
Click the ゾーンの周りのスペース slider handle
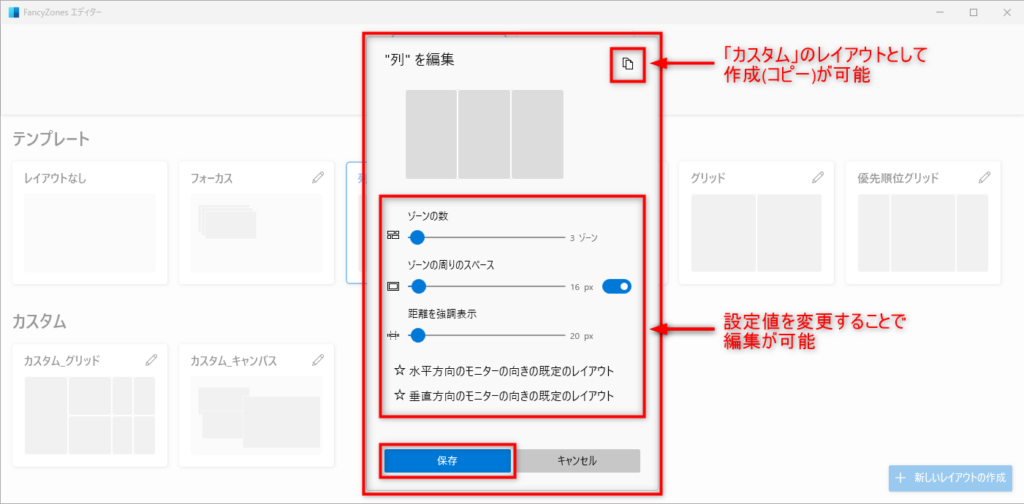coord(417,287)
